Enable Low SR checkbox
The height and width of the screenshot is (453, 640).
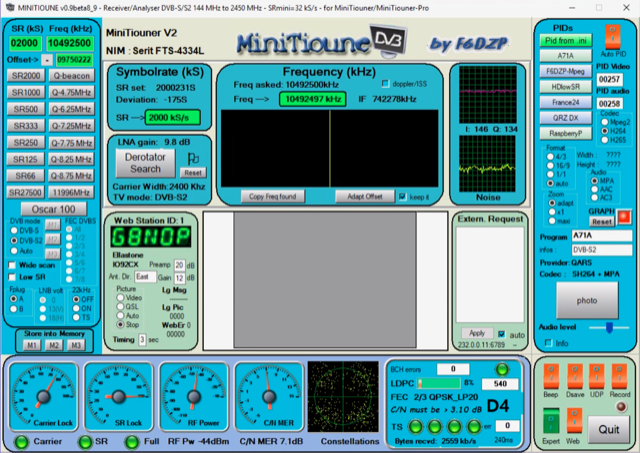12,277
